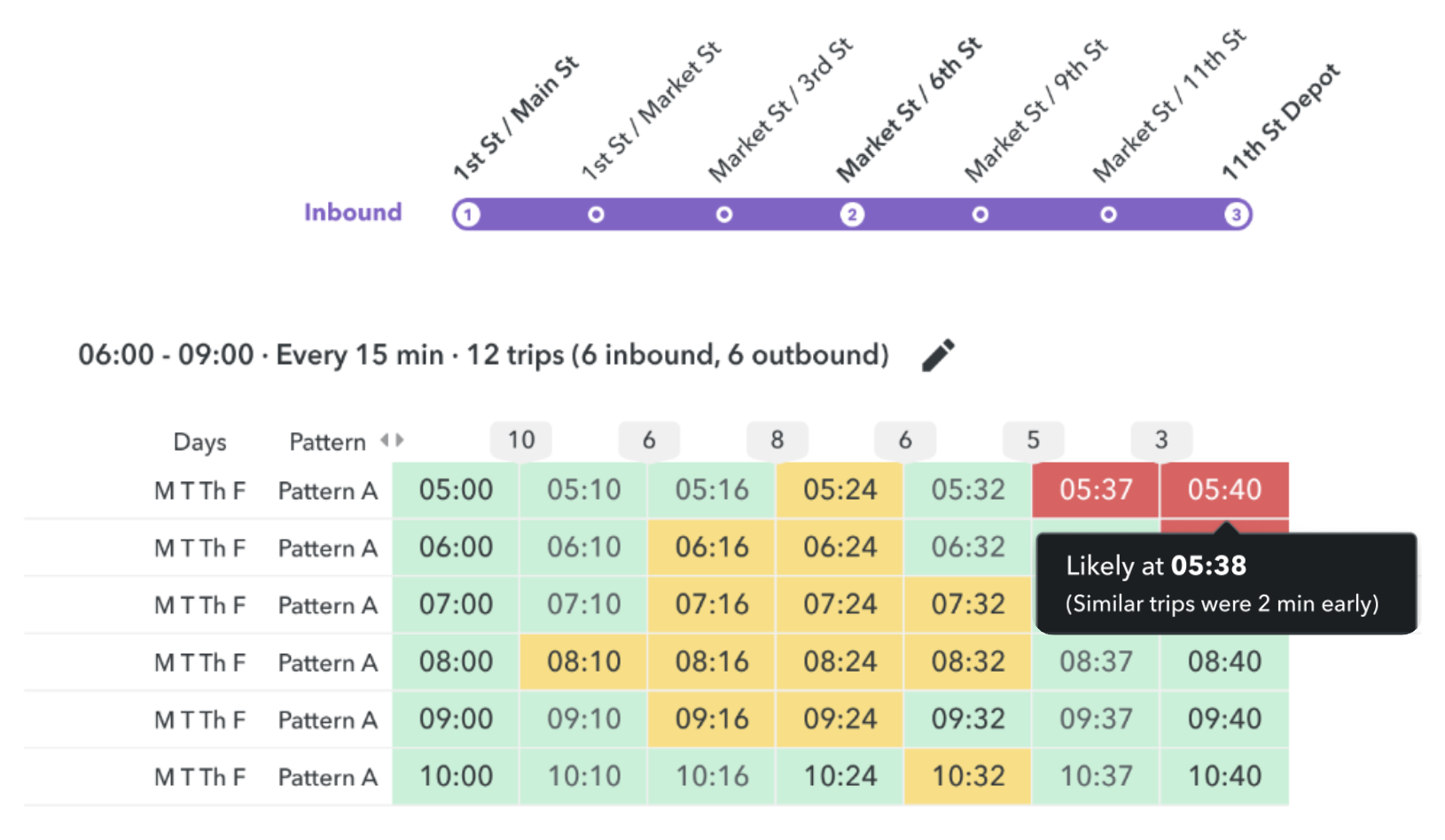Select Pattern A in the first row

tap(328, 490)
